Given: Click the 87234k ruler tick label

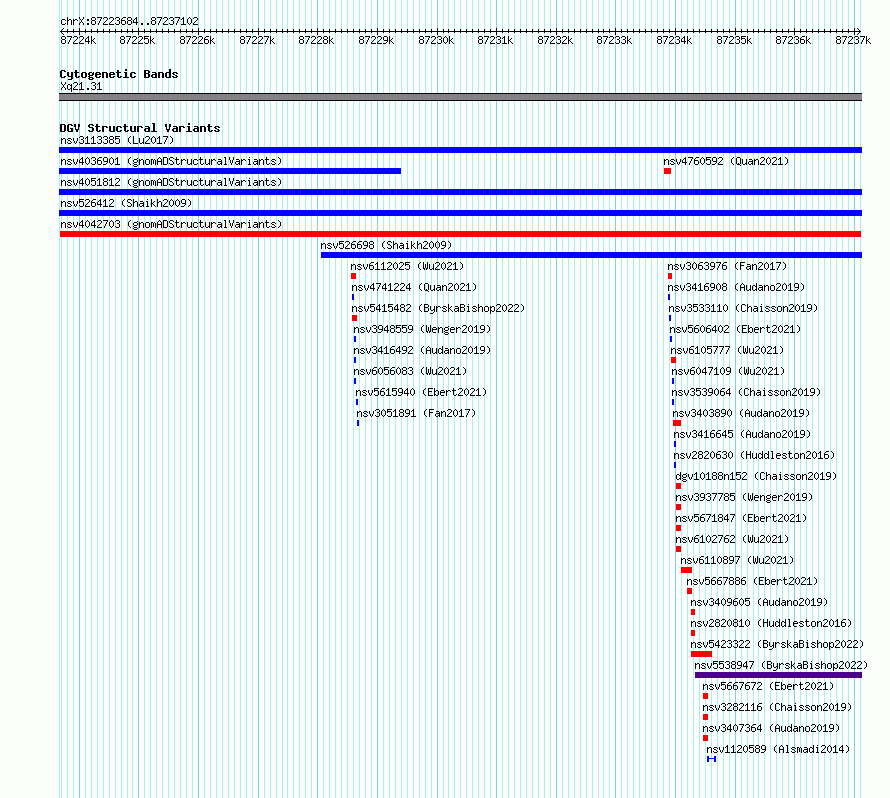Looking at the screenshot, I should click(674, 40).
